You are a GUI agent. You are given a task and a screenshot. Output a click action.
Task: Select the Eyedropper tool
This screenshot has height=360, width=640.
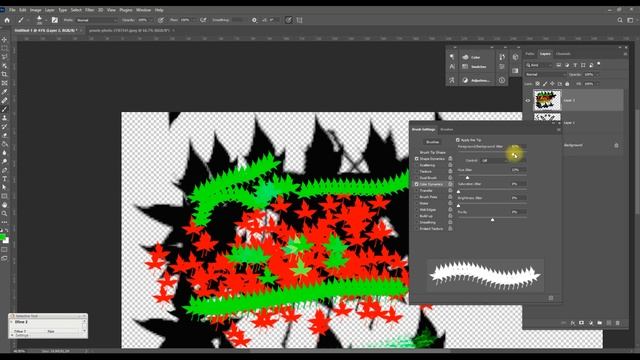(x=4, y=91)
